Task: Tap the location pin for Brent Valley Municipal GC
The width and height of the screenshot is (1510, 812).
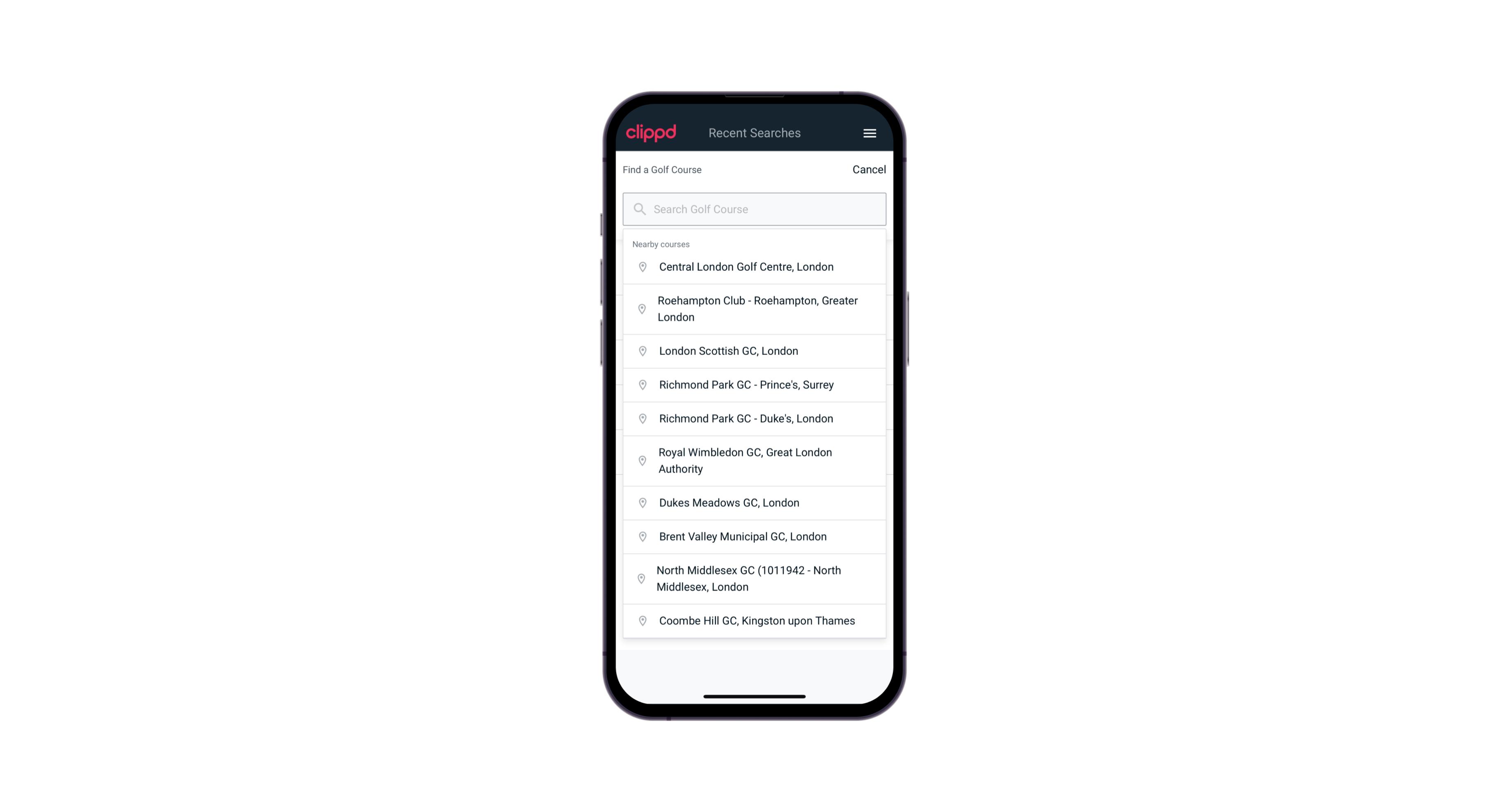Action: pyautogui.click(x=641, y=536)
